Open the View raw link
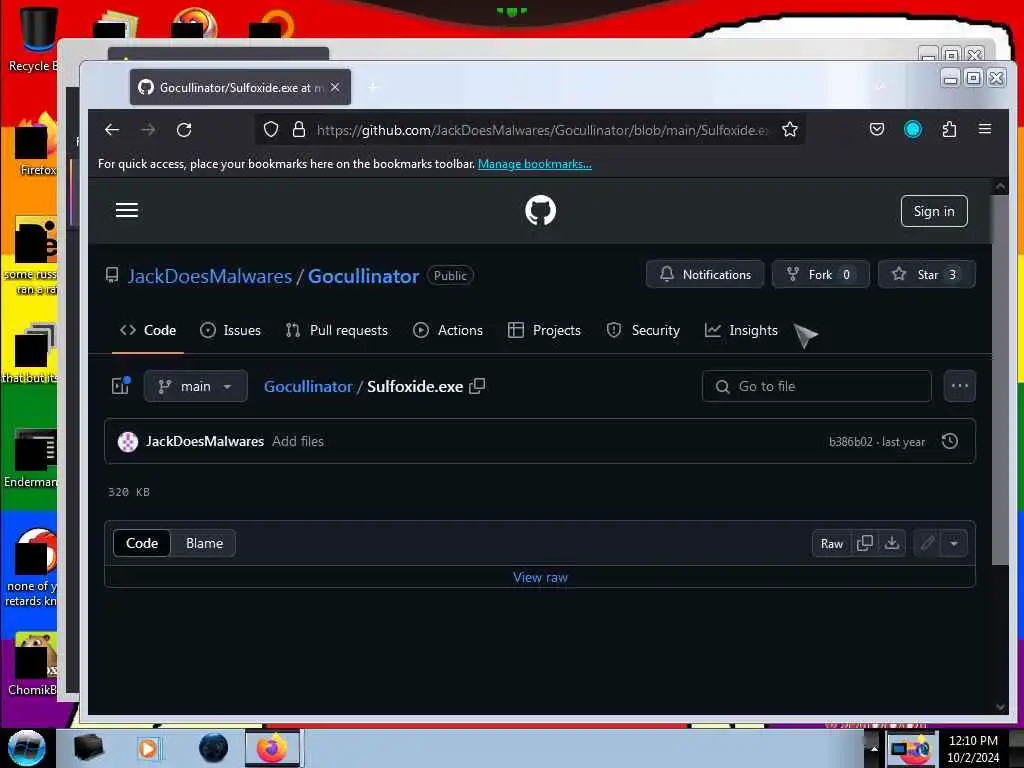The width and height of the screenshot is (1024, 768). pyautogui.click(x=540, y=577)
